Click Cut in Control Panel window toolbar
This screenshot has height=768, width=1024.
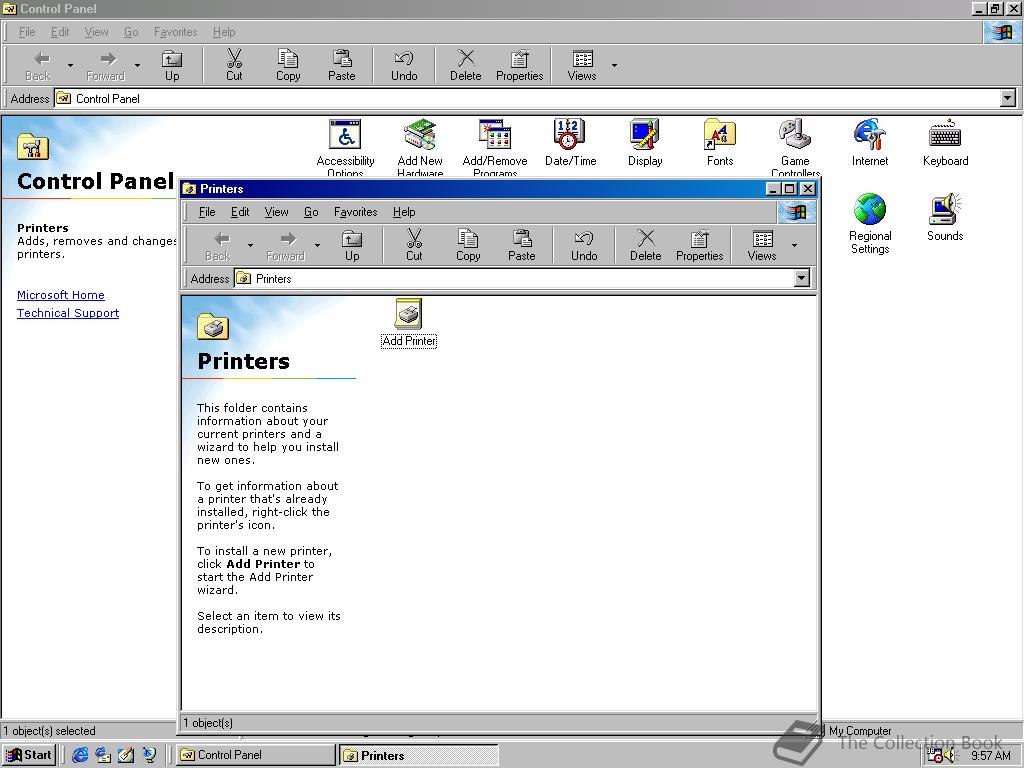pos(234,66)
